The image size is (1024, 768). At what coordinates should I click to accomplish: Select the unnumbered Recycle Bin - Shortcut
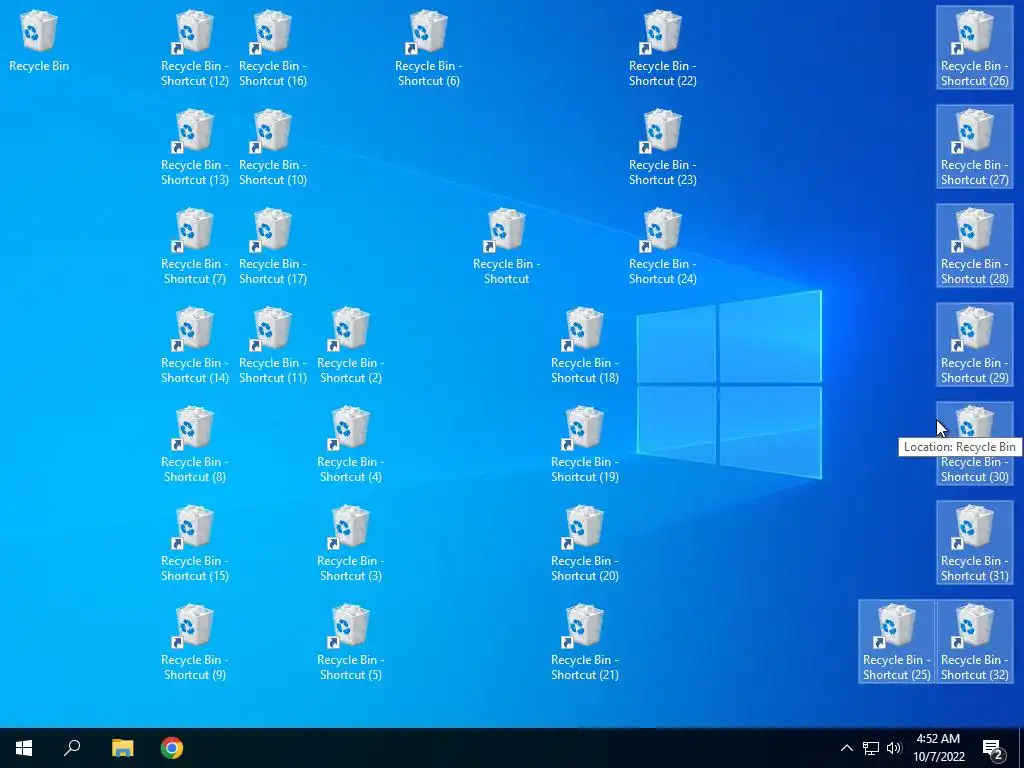pyautogui.click(x=506, y=246)
